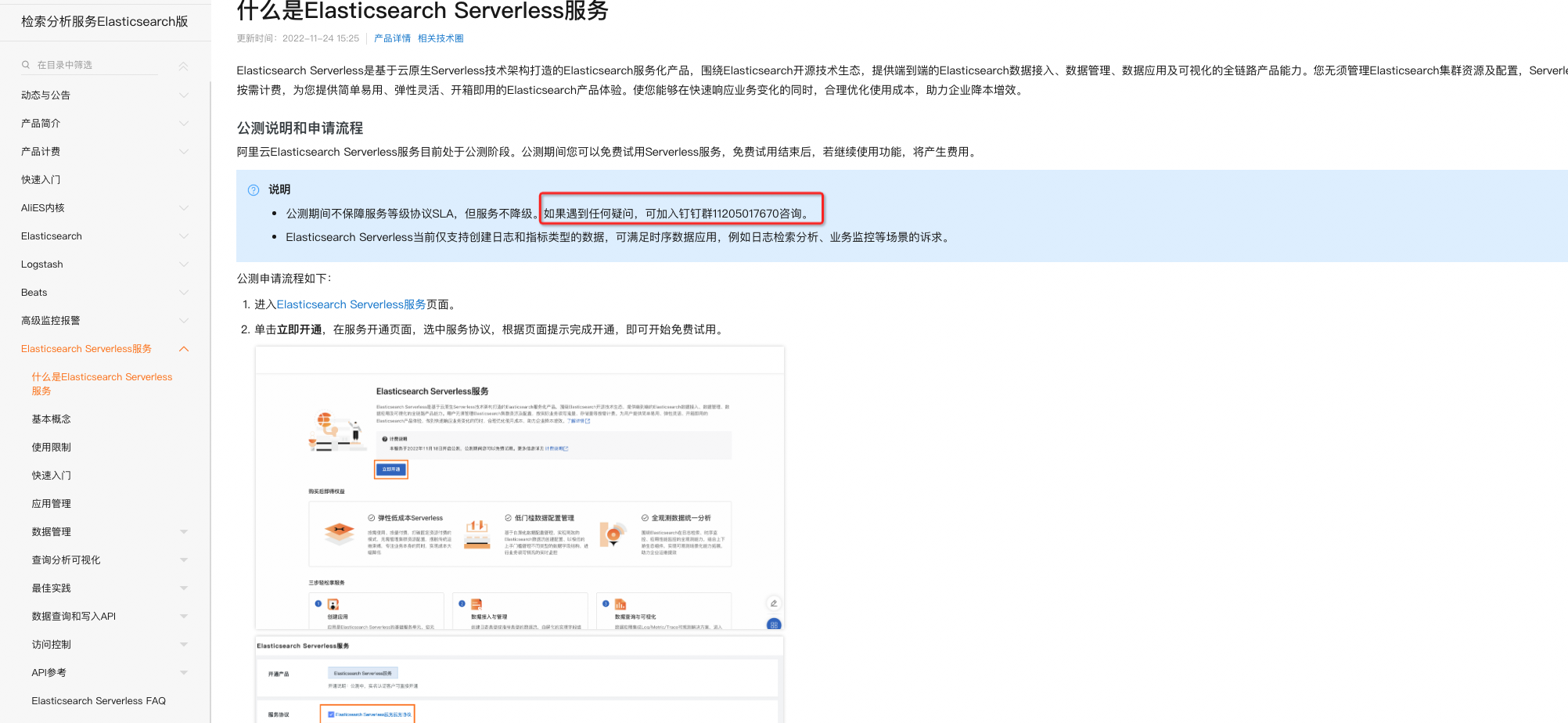
Task: Open the 基本概念 page
Action: pyautogui.click(x=52, y=419)
